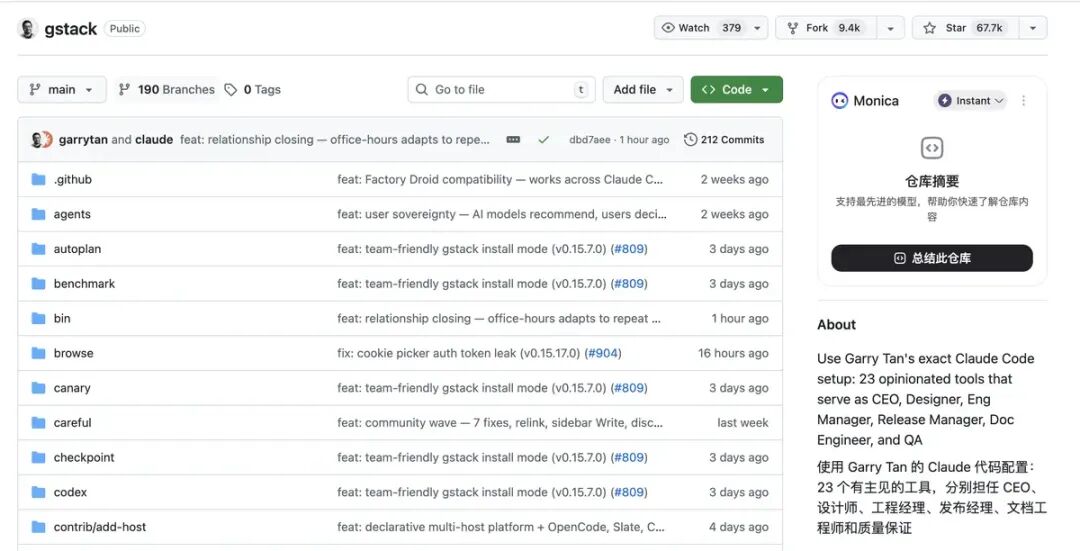The height and width of the screenshot is (551, 1080).
Task: Open the gstack repository name link
Action: coord(70,29)
